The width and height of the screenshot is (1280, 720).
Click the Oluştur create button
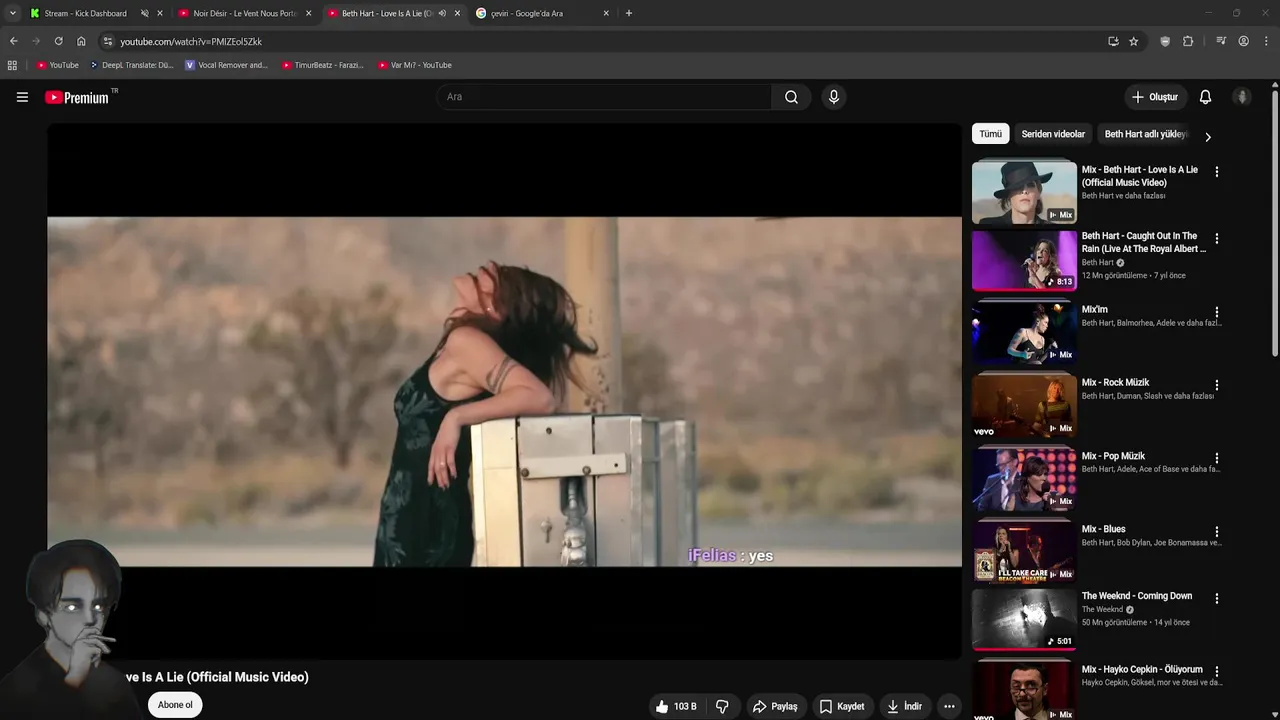1155,97
